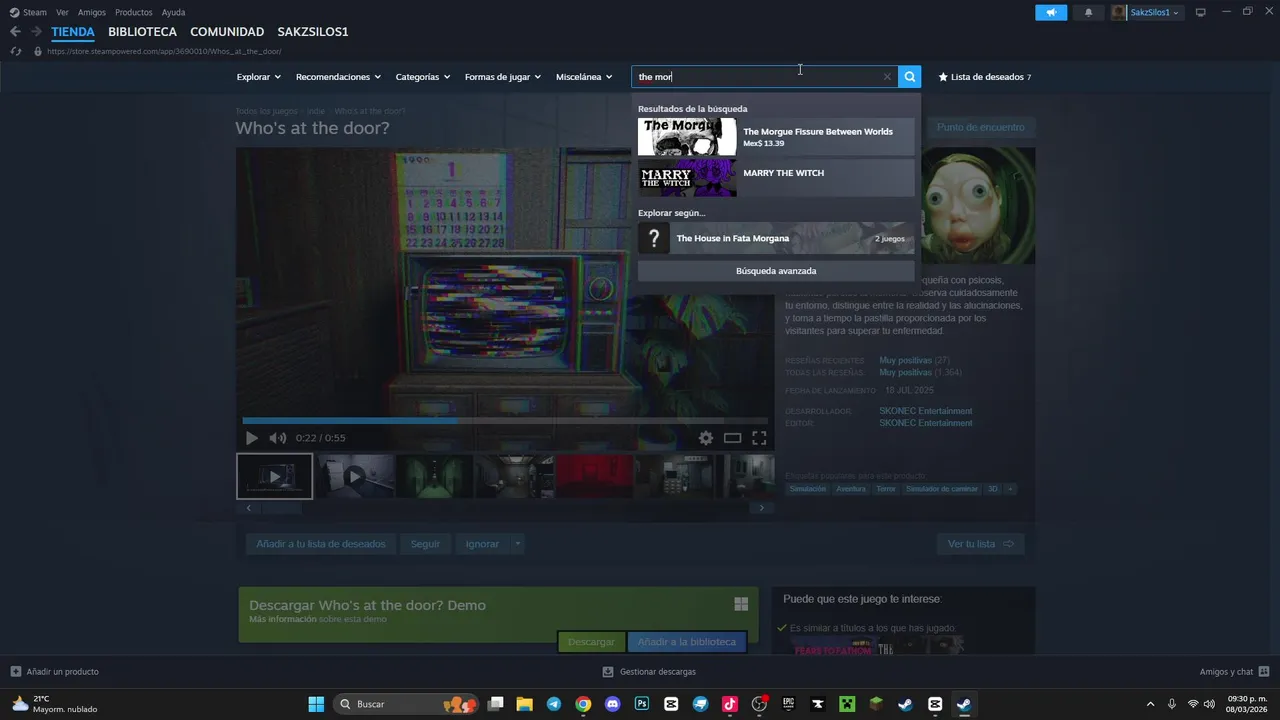Screen dimensions: 1280x720
Task: Open SKONEC Entertainment developer link
Action: pos(925,411)
